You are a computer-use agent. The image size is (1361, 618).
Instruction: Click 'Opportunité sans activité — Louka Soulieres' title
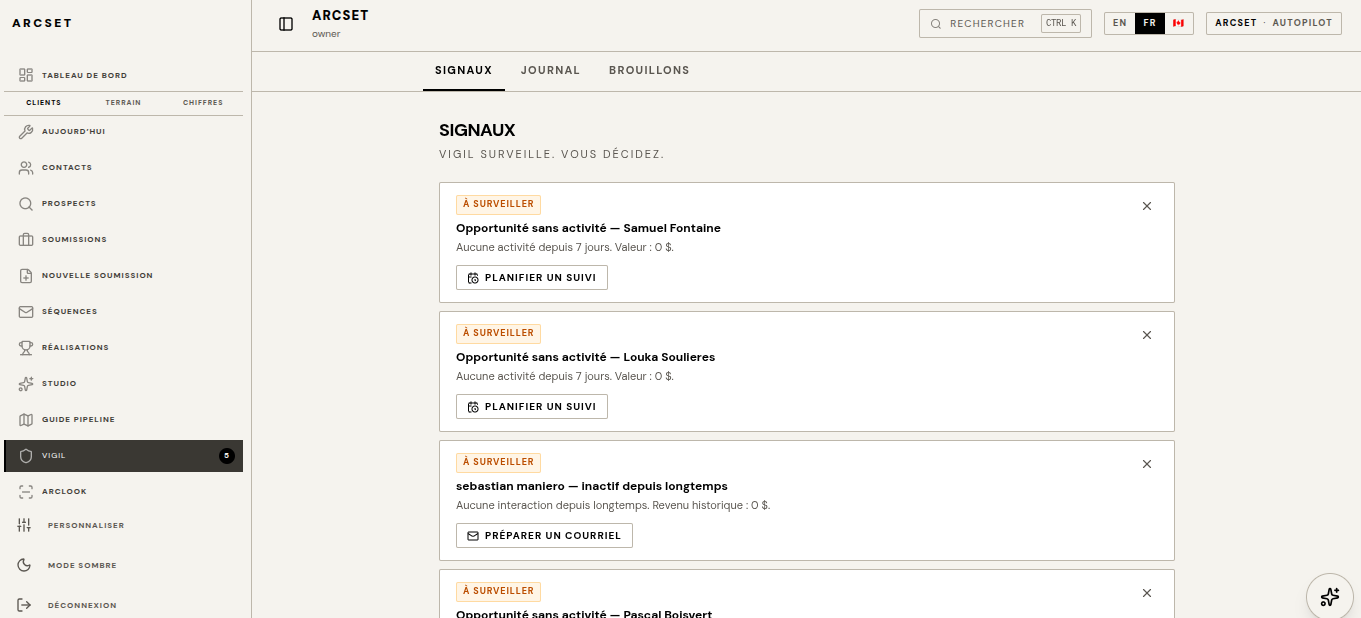coord(585,357)
